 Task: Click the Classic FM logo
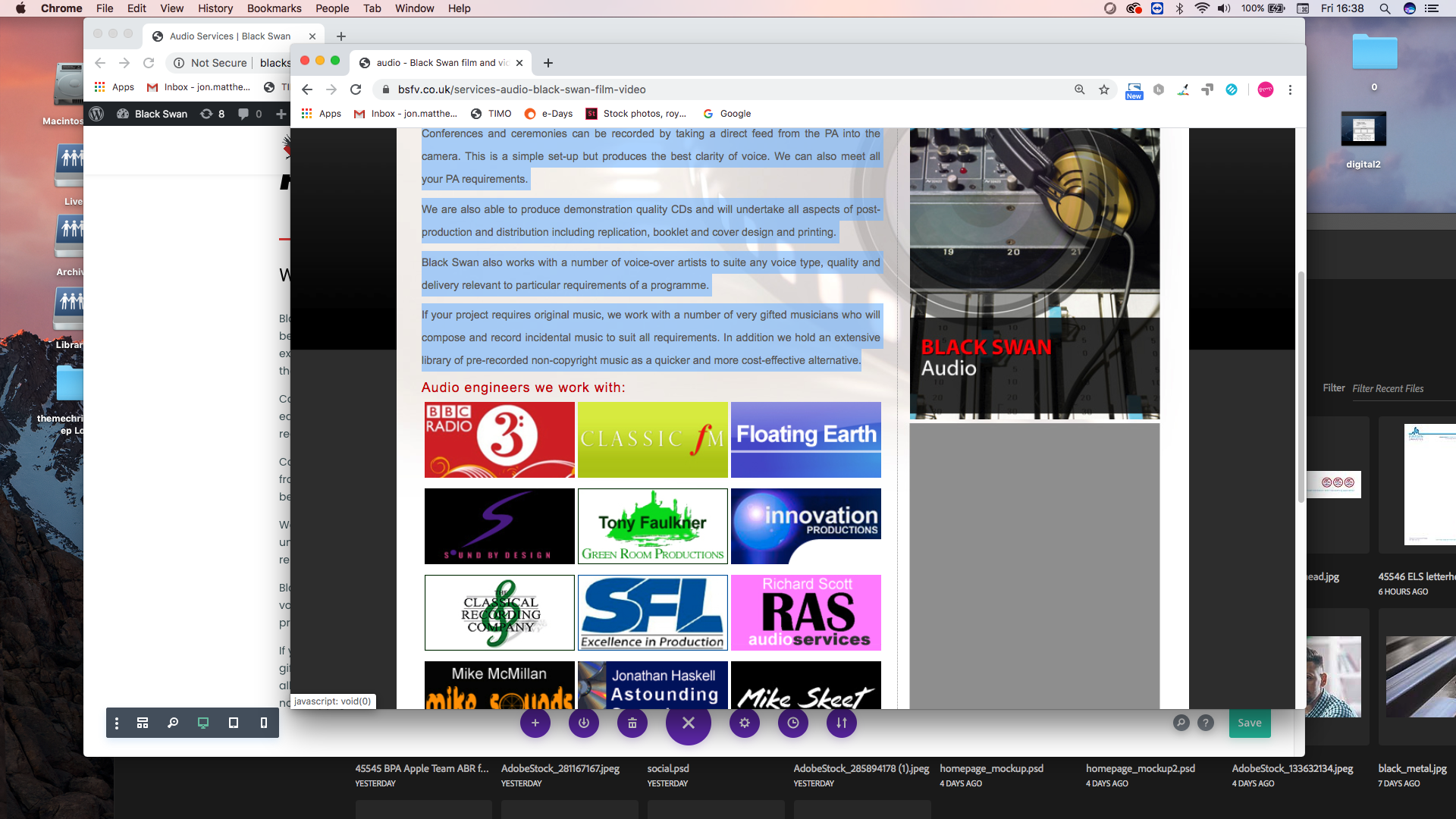653,440
